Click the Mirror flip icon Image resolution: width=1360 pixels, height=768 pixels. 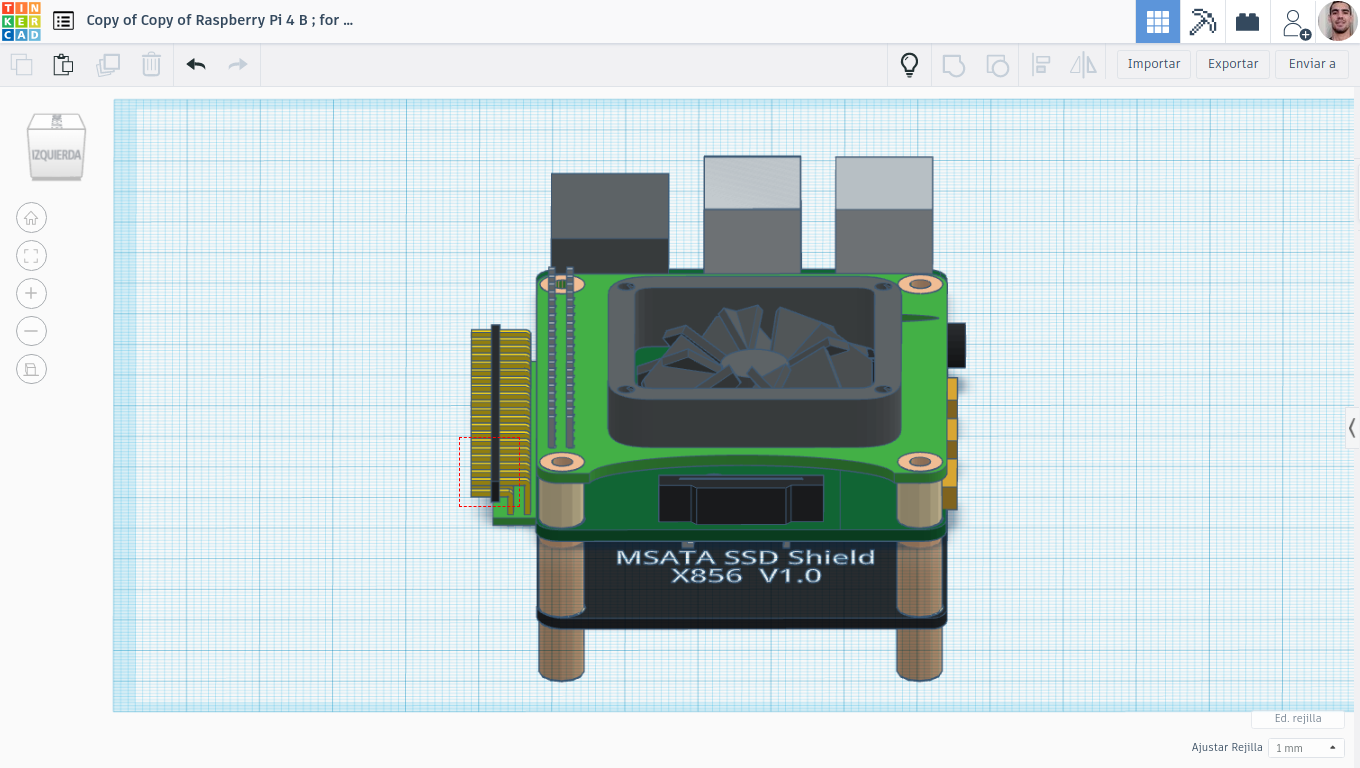point(1083,65)
